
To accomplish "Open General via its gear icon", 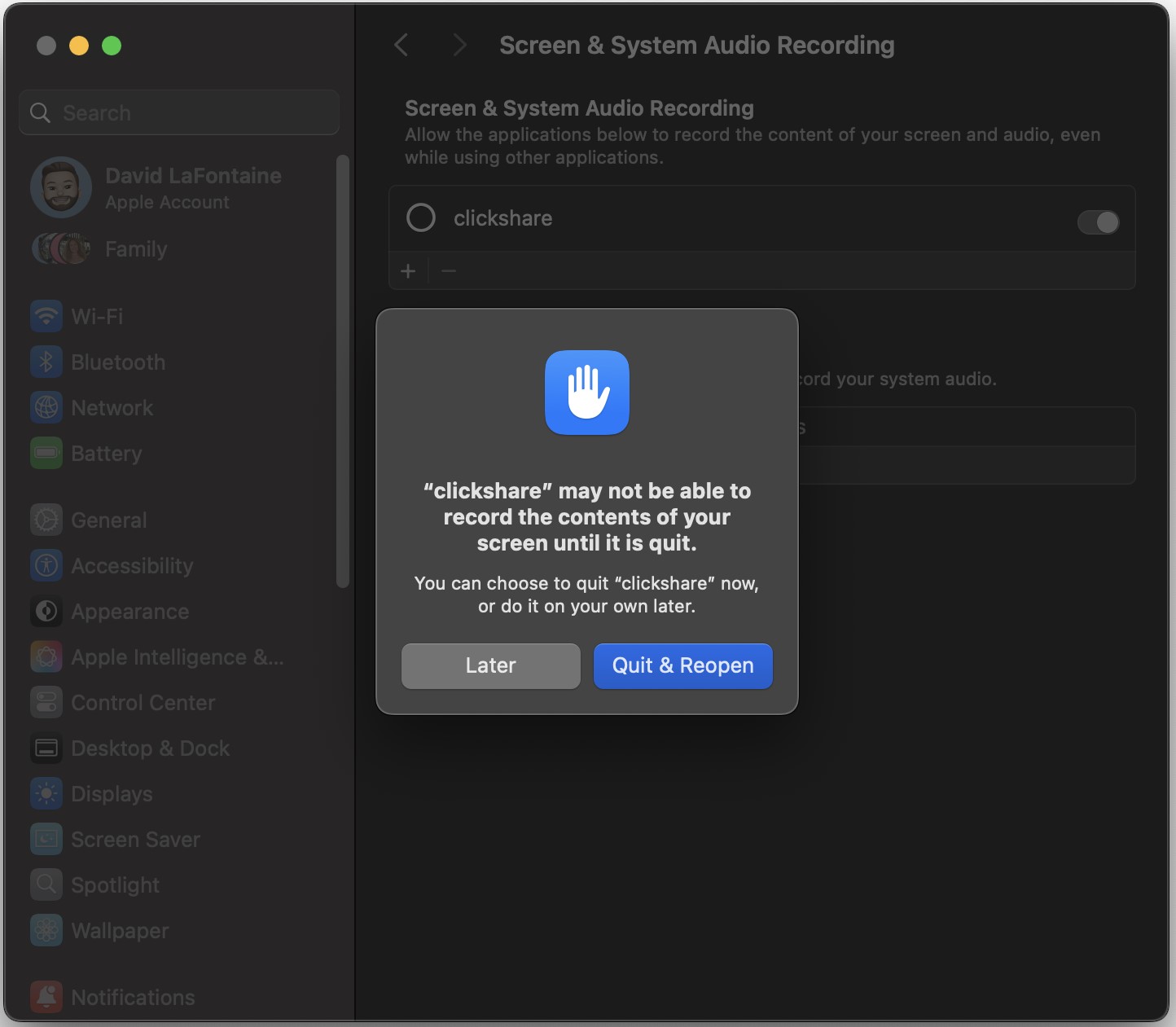I will pos(46,520).
